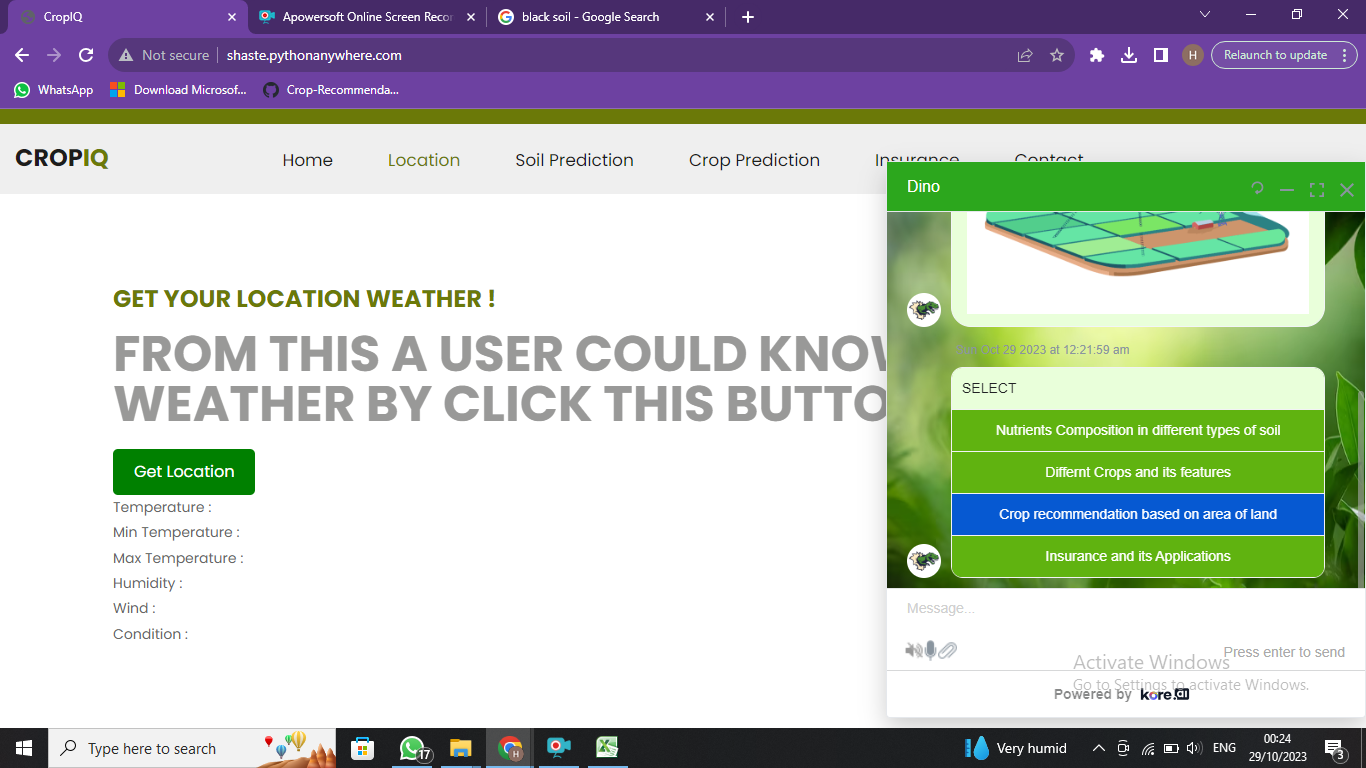
Task: Go forward in browser history
Action: [x=54, y=55]
